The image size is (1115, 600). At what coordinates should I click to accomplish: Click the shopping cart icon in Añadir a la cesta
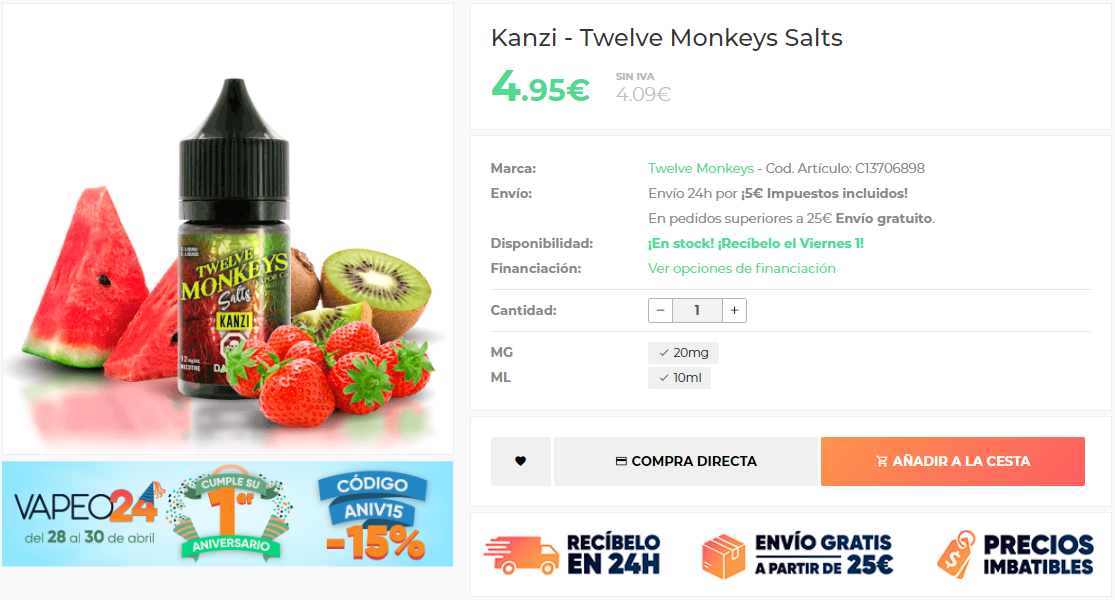point(882,461)
